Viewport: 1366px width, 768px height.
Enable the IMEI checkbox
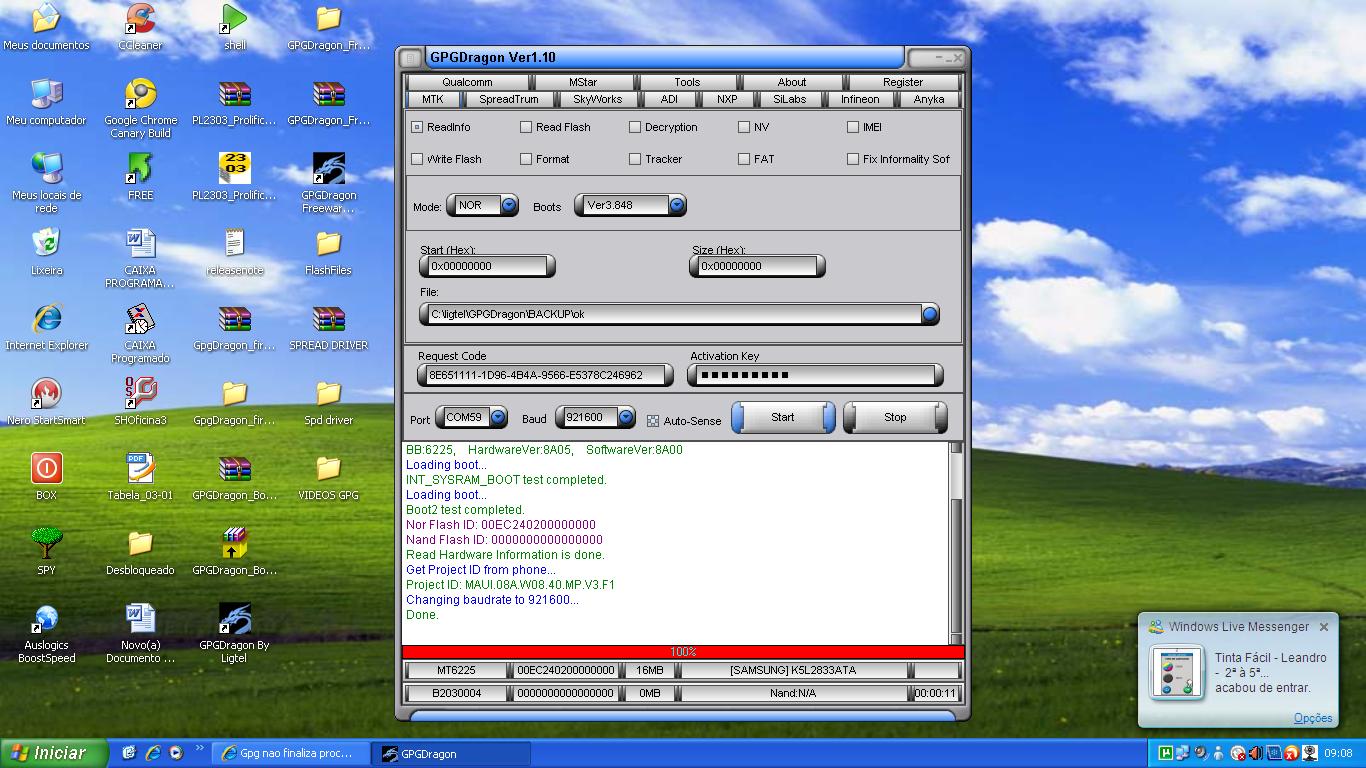[853, 127]
